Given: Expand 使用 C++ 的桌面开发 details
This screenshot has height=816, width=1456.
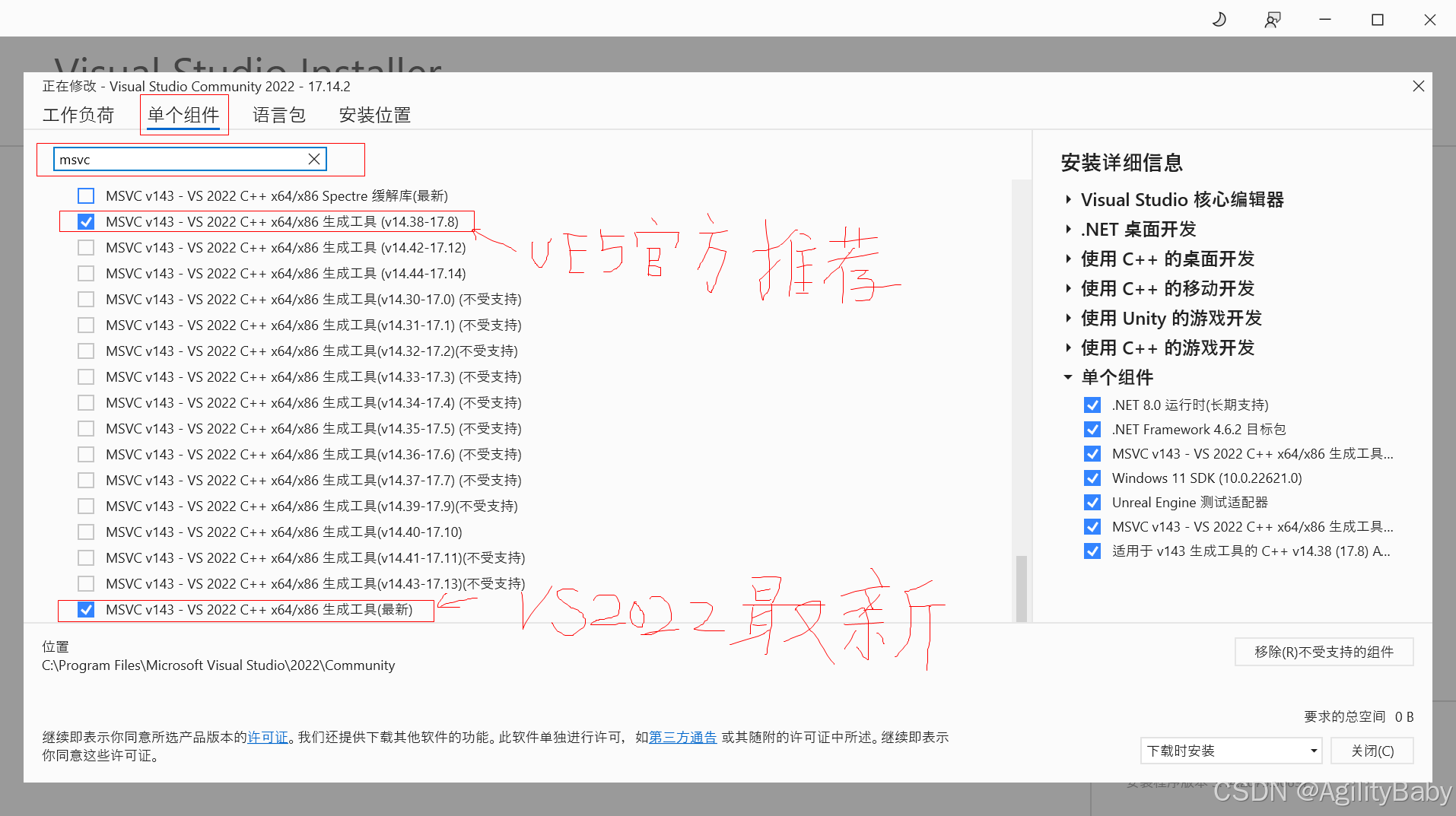Looking at the screenshot, I should pos(1068,259).
